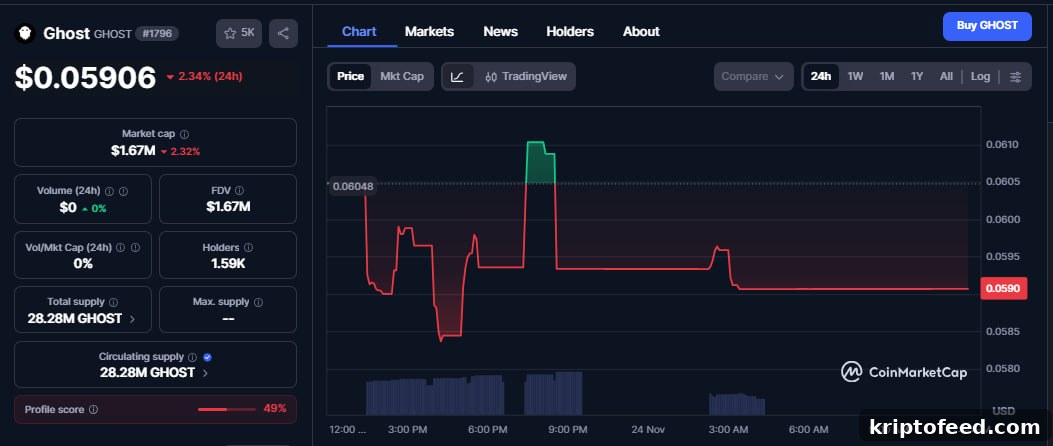Viewport: 1053px width, 446px height.
Task: Open the News tab
Action: (500, 32)
